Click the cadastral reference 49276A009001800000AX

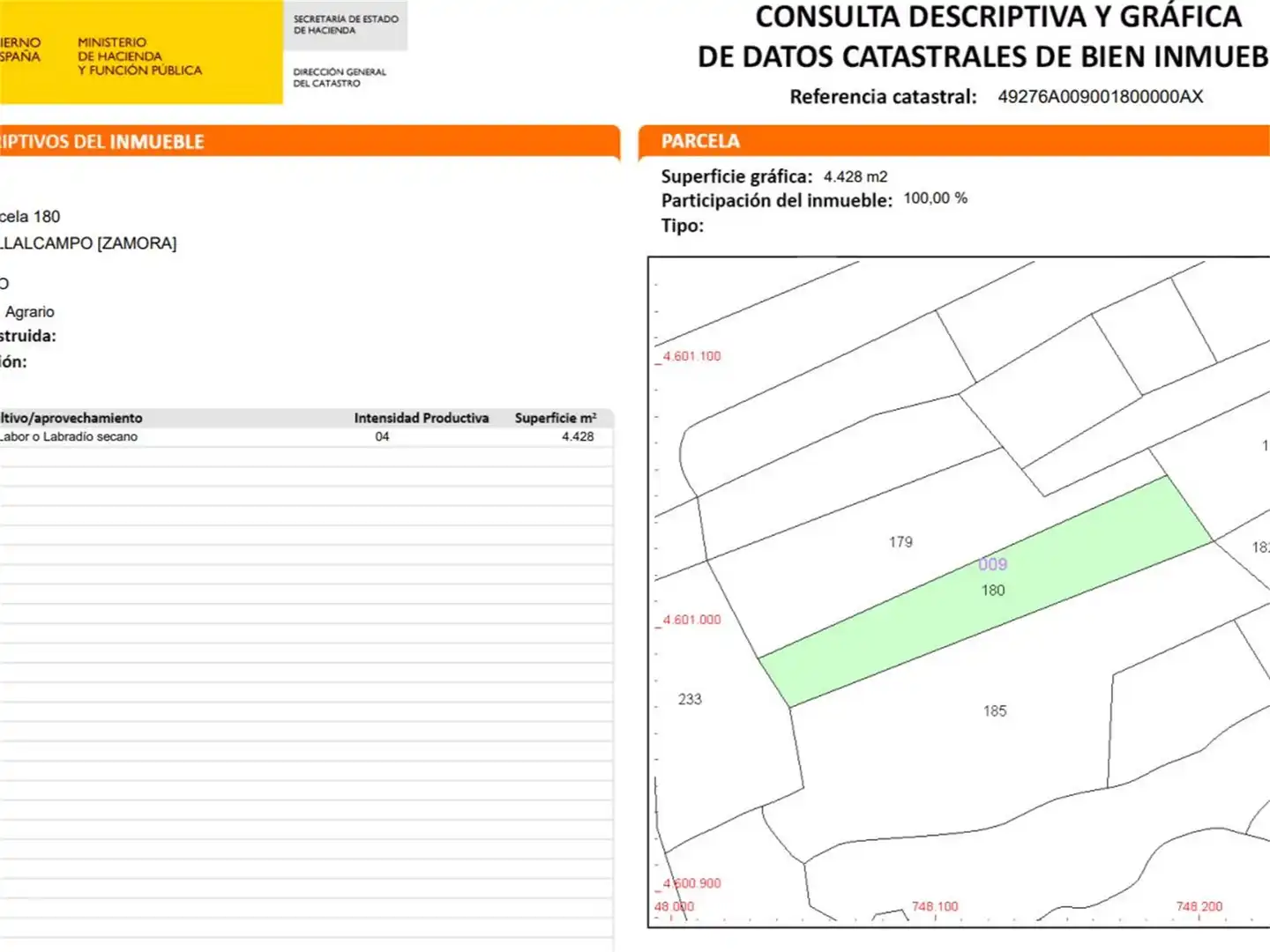pyautogui.click(x=1100, y=97)
